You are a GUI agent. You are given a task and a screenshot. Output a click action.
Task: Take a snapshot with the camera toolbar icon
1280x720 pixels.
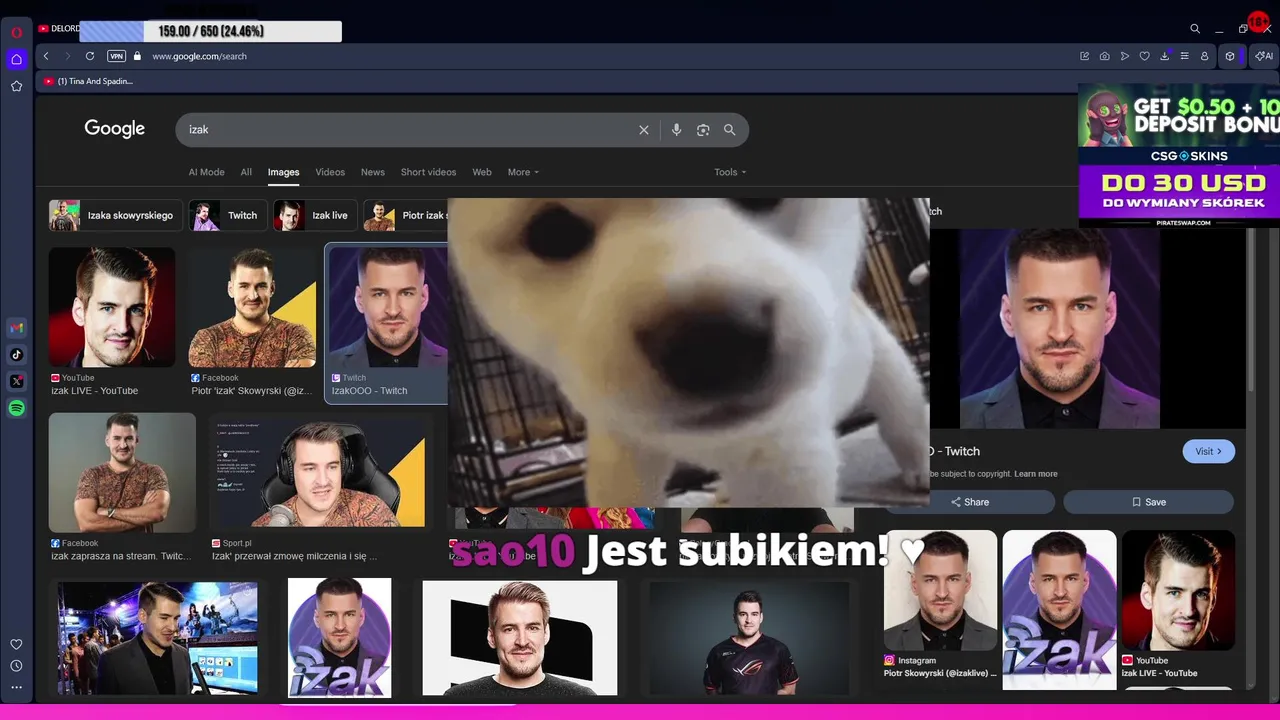point(1104,56)
